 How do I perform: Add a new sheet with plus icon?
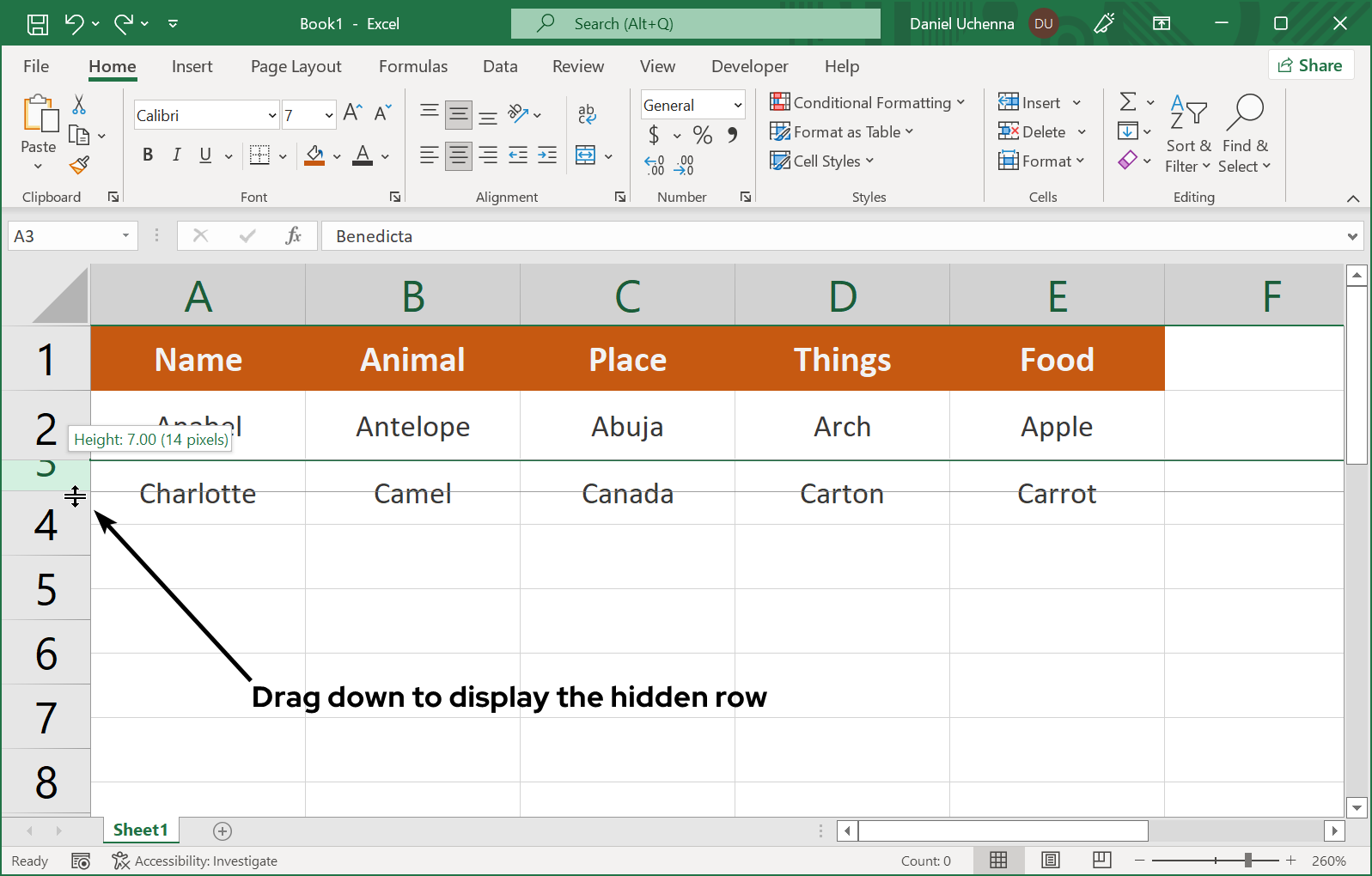pos(223,830)
